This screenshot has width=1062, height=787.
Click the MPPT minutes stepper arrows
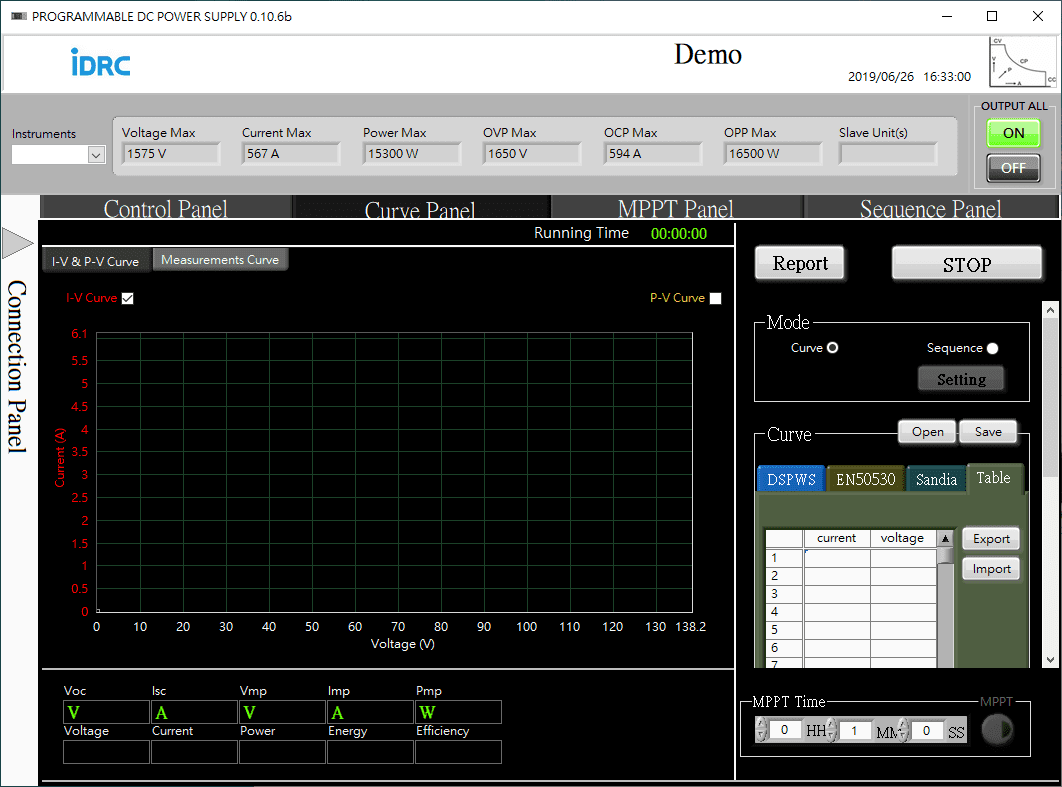832,731
